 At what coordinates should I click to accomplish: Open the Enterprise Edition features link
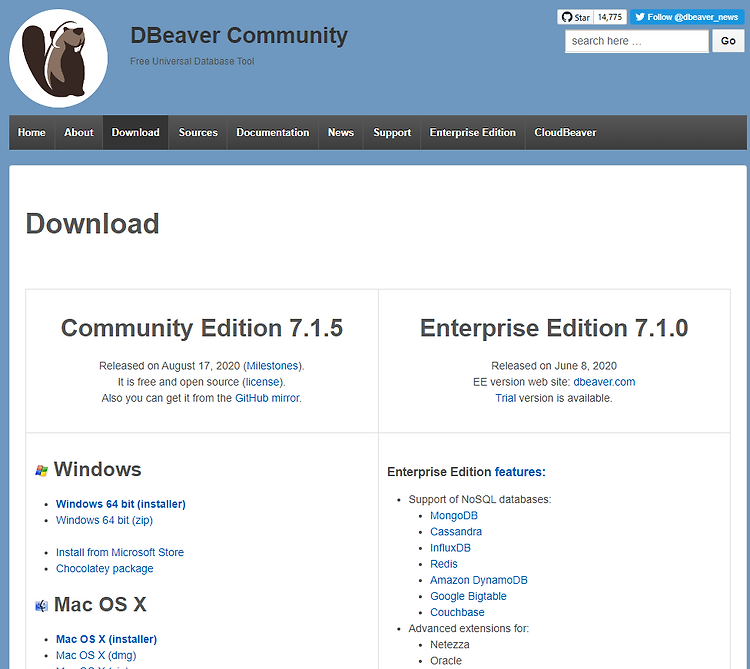[x=520, y=472]
